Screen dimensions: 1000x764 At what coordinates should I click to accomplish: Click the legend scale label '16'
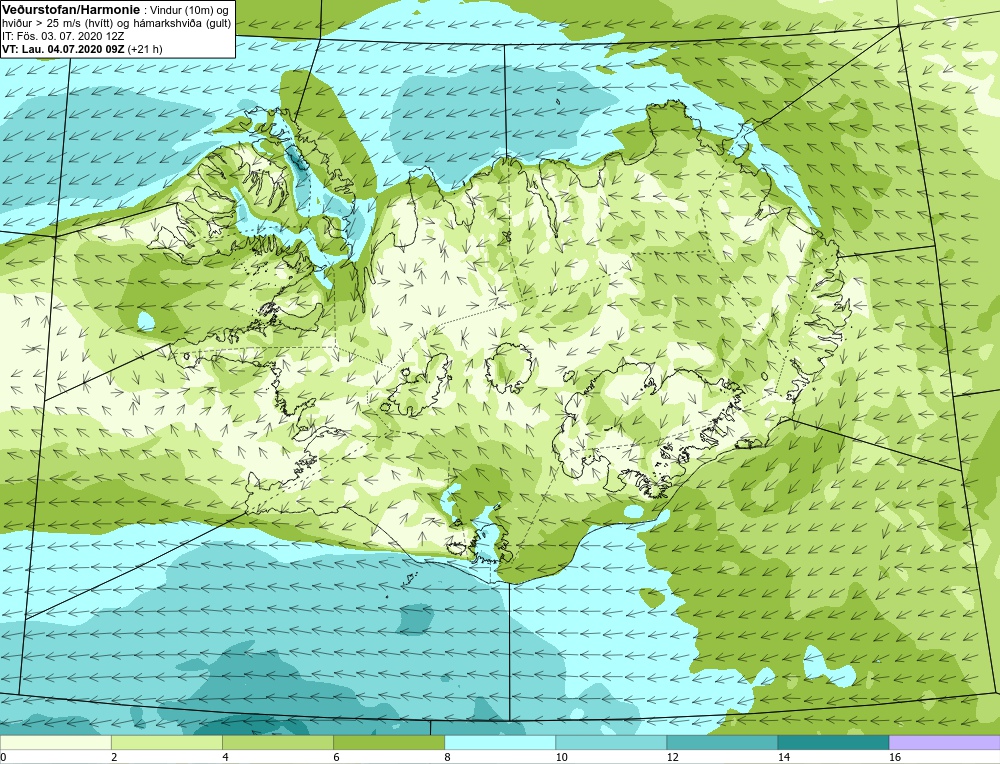click(x=894, y=757)
